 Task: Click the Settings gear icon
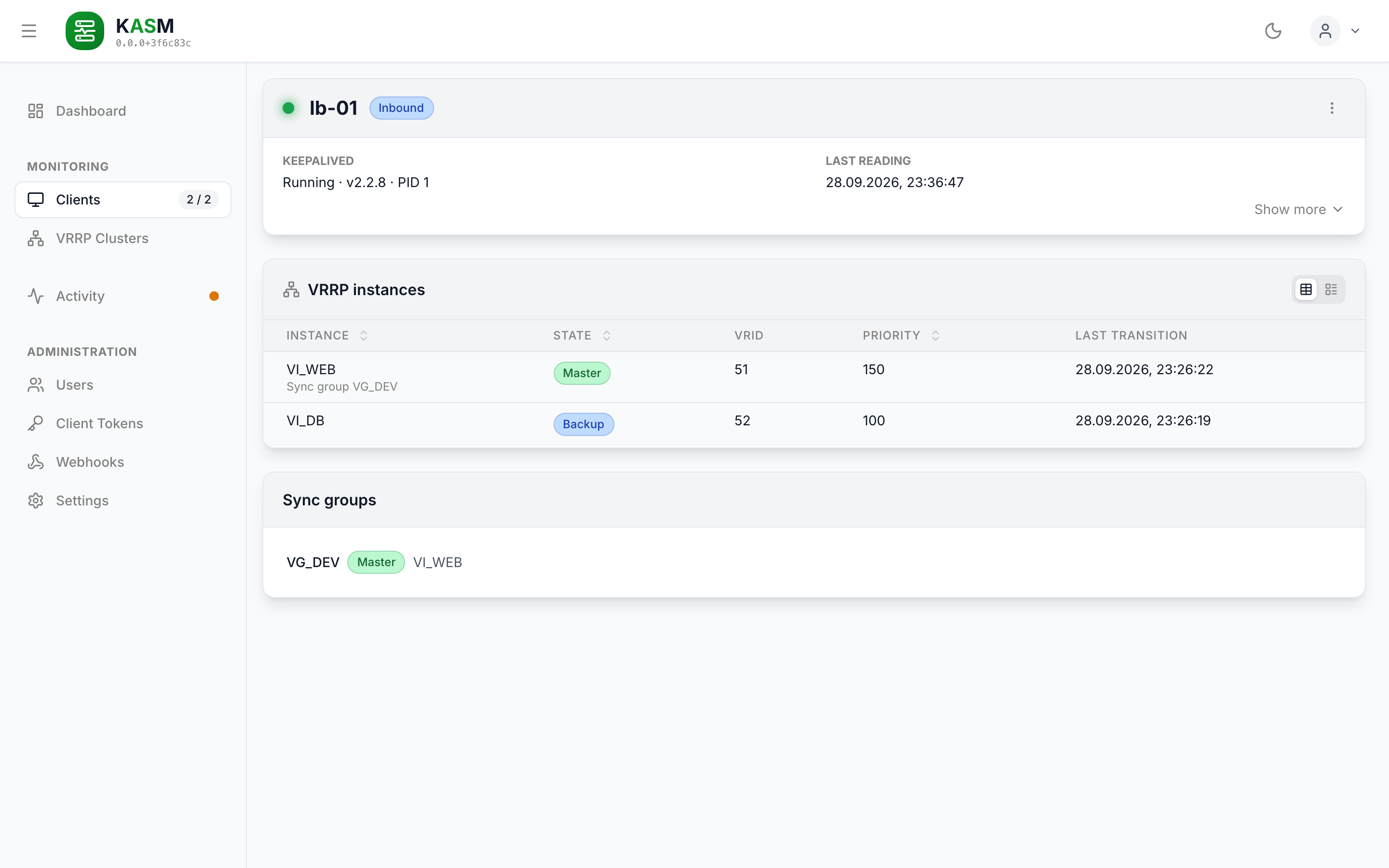pos(36,501)
